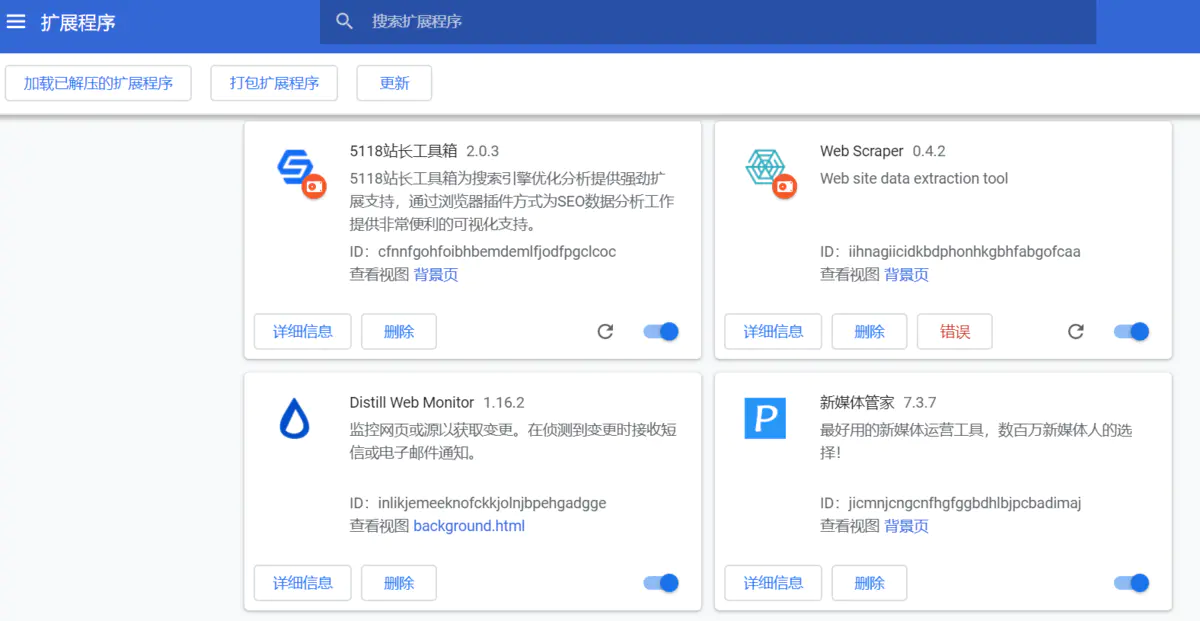Click the 更新 button

pos(394,83)
